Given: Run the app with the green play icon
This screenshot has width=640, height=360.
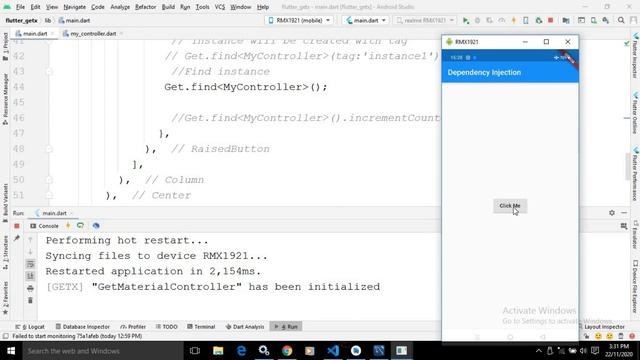Looking at the screenshot, I should (466, 20).
